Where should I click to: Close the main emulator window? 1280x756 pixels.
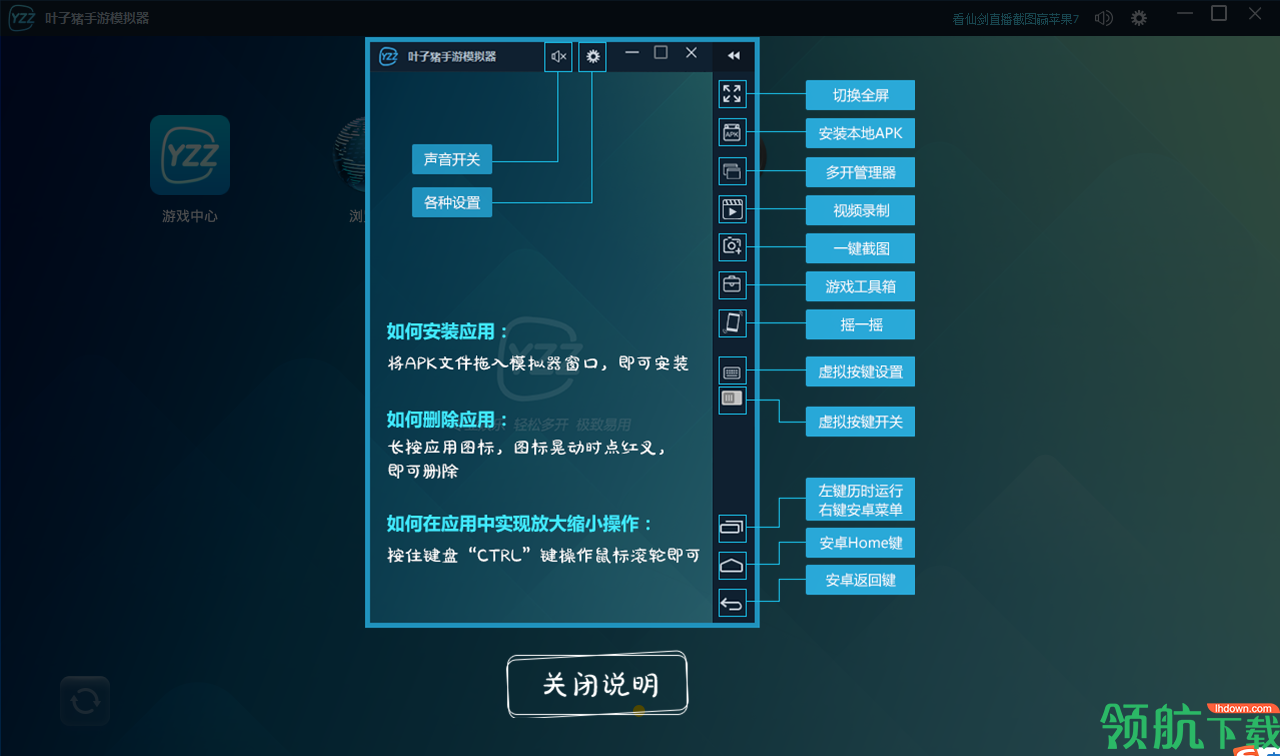[x=1255, y=14]
